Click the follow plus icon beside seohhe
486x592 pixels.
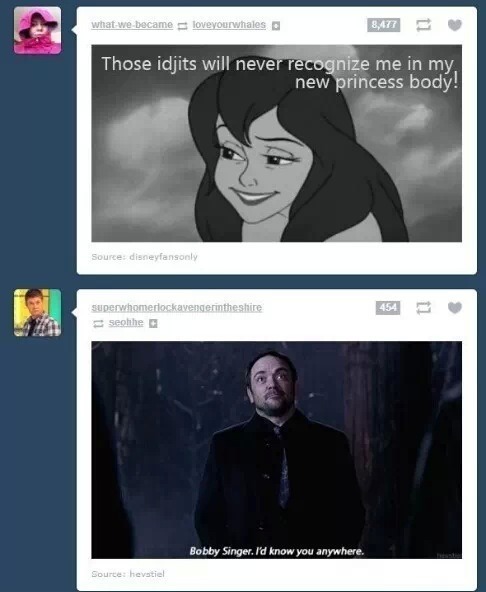coord(153,324)
